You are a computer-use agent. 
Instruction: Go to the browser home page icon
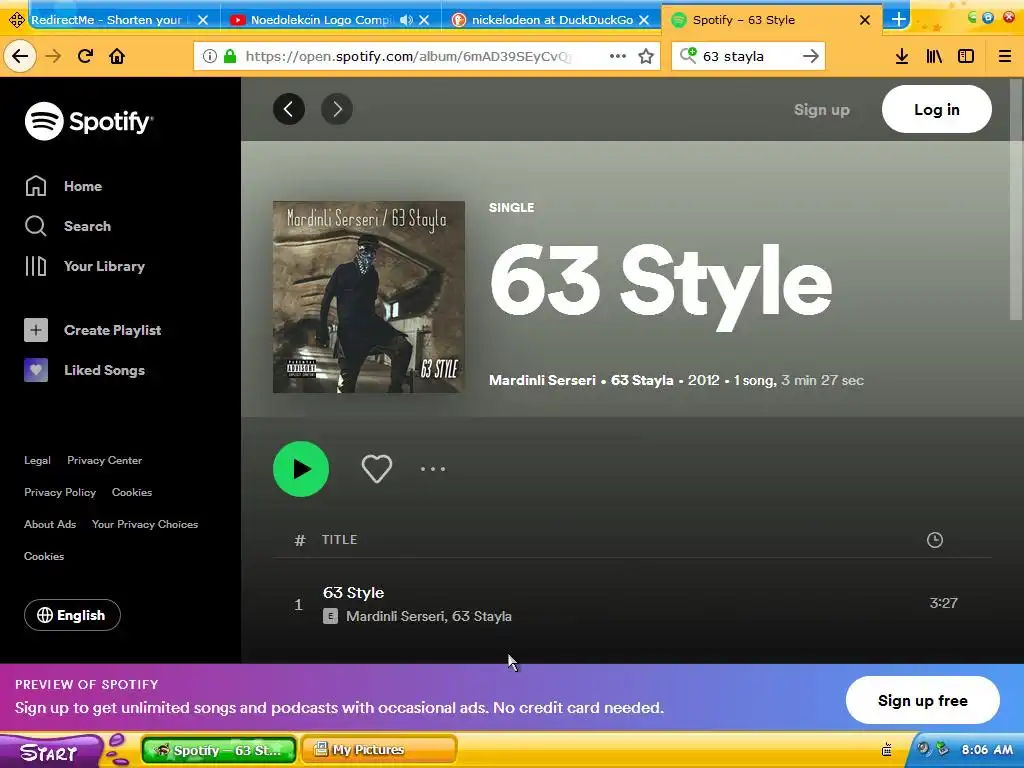click(117, 56)
